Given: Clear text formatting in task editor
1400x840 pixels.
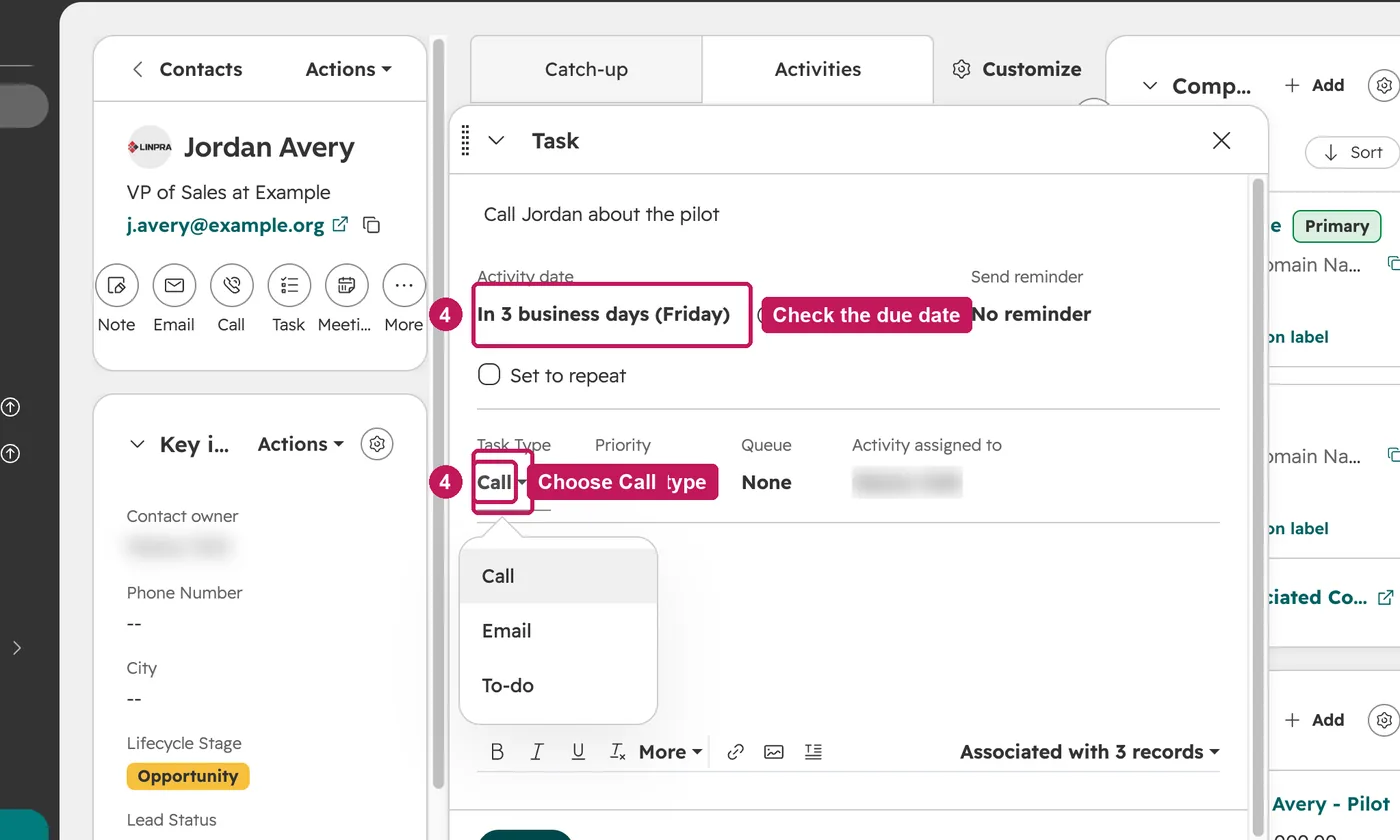Looking at the screenshot, I should [x=618, y=752].
